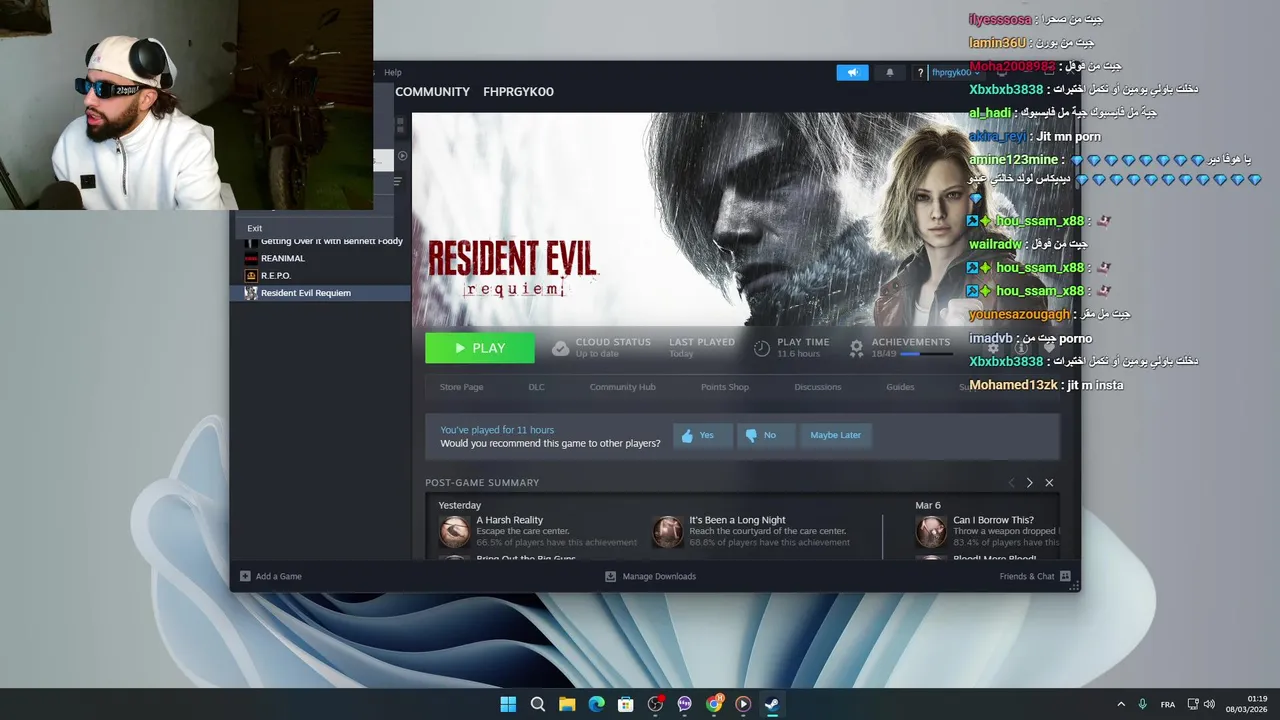This screenshot has width=1280, height=720.
Task: Open Microsoft Edge from taskbar
Action: pyautogui.click(x=596, y=704)
